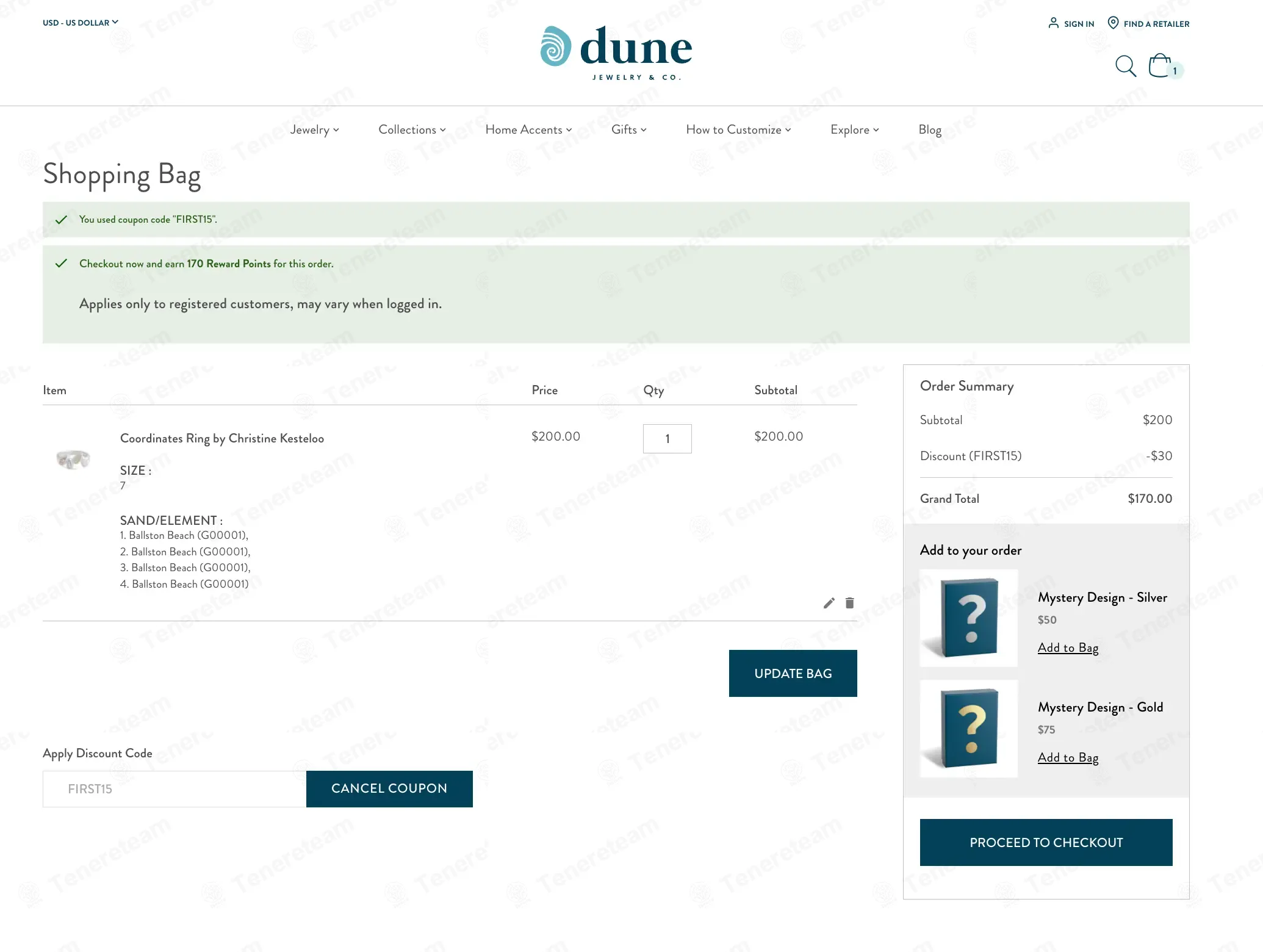Open the Blog page
The image size is (1263, 952).
click(x=930, y=129)
